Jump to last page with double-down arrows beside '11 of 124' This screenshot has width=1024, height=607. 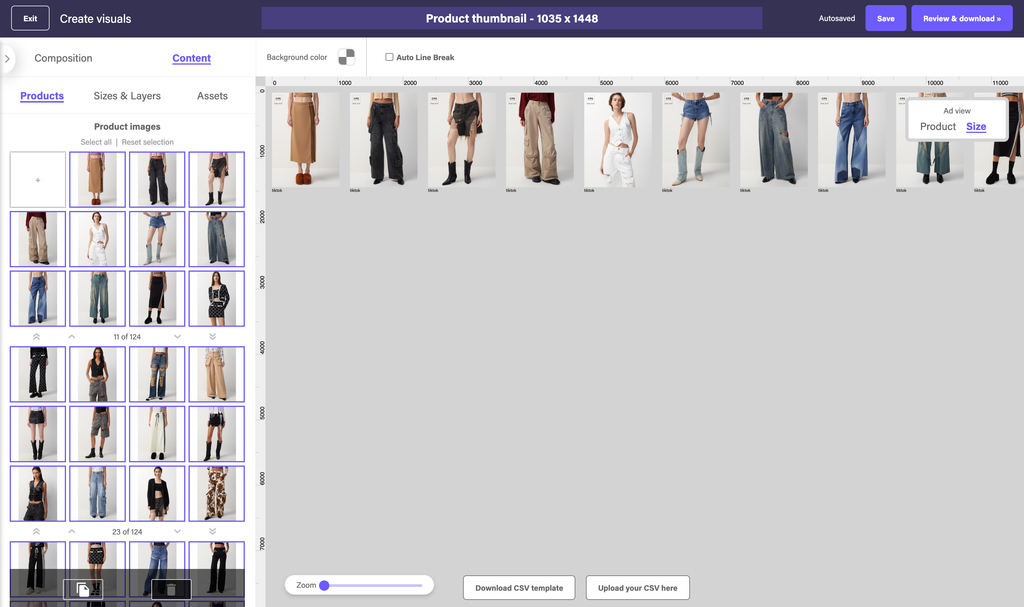[x=213, y=337]
